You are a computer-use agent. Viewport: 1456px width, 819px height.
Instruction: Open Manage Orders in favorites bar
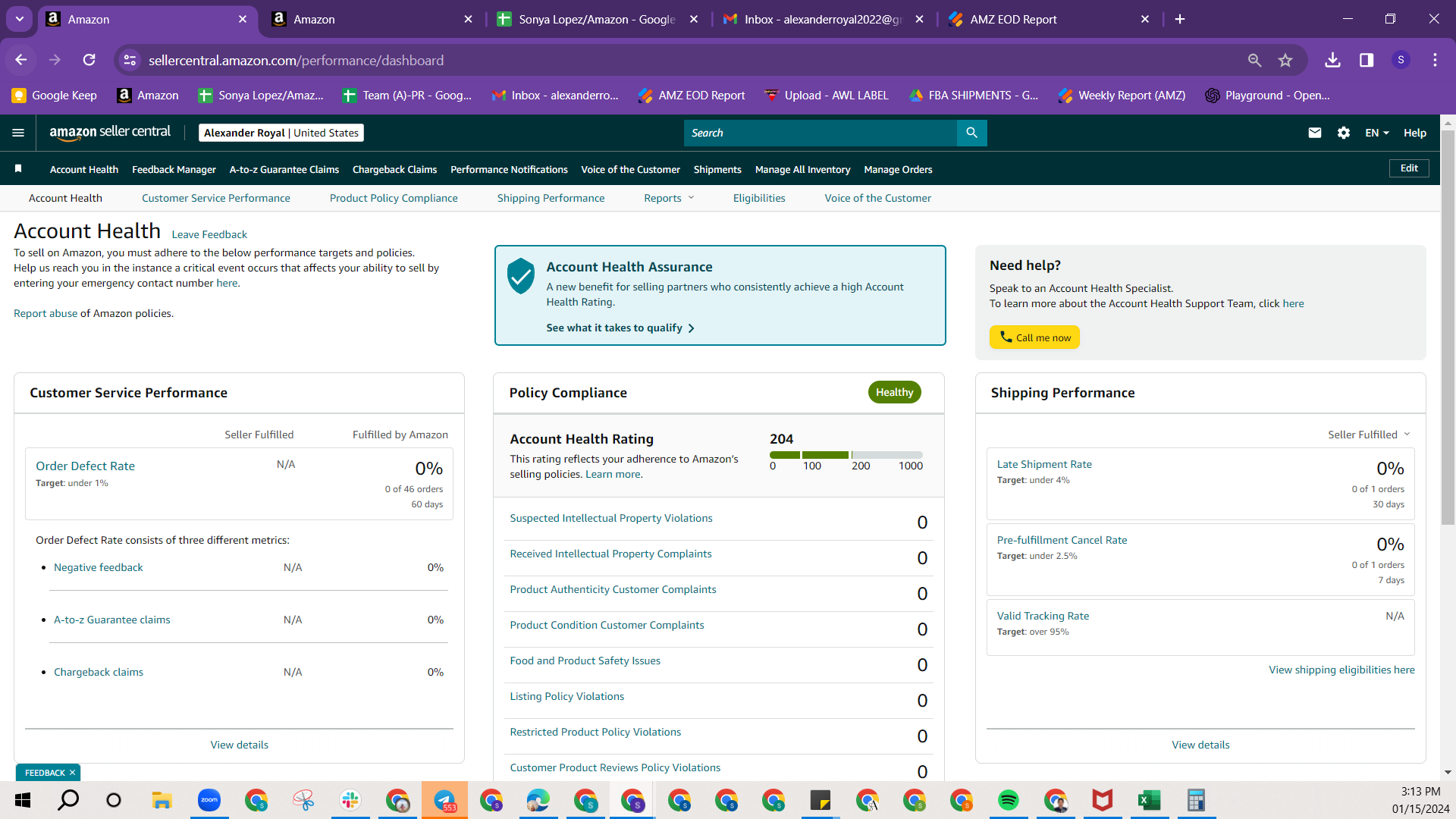(x=898, y=169)
